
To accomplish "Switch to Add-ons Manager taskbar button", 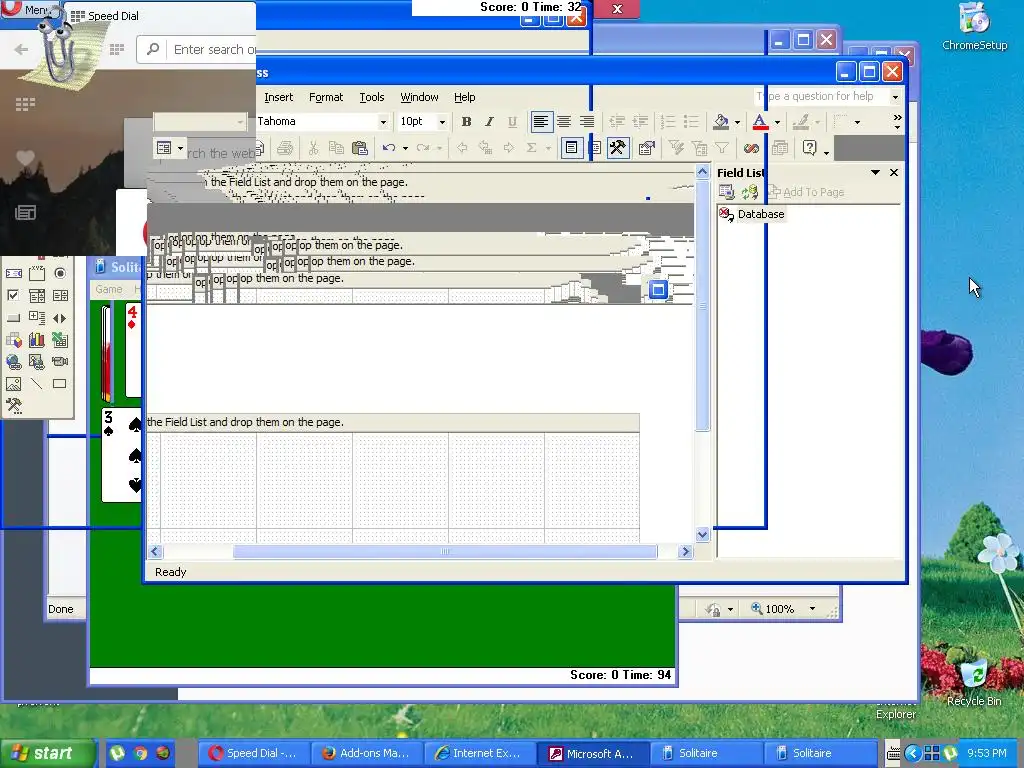I will coord(367,753).
